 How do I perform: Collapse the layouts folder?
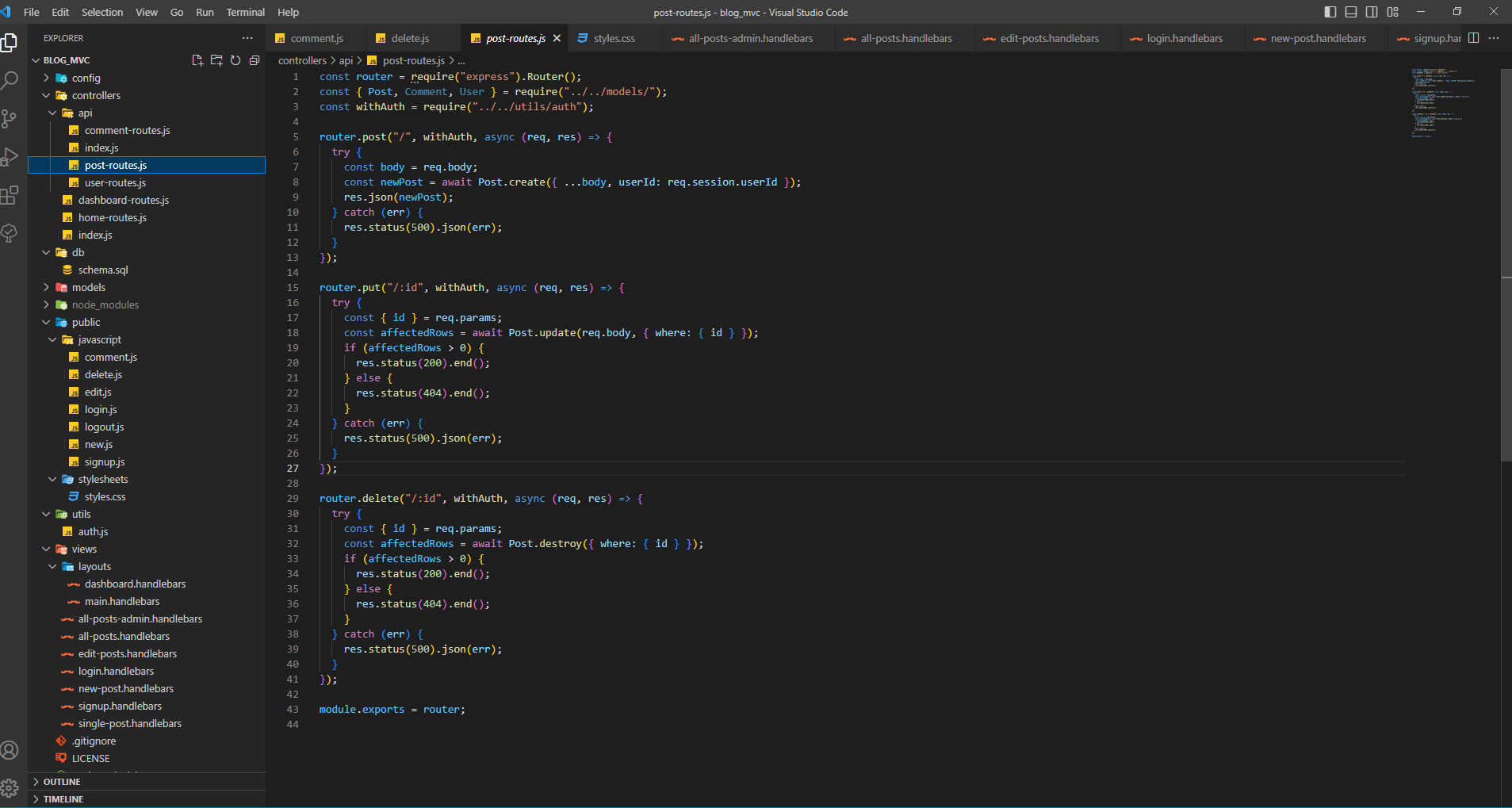(52, 566)
